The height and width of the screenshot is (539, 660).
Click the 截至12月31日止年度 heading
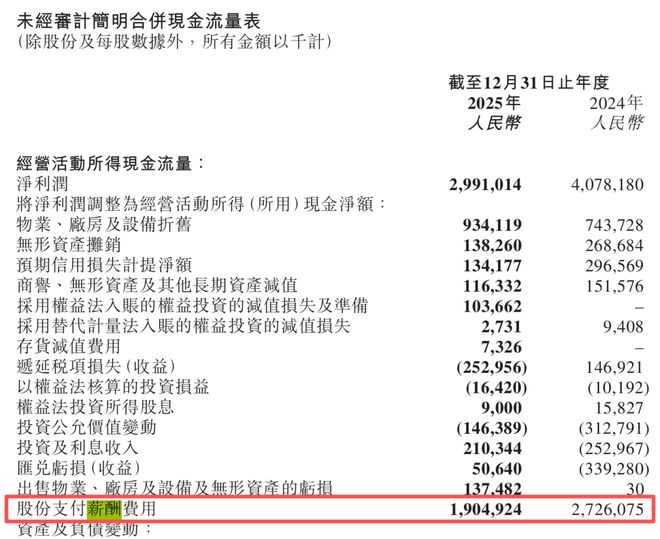[529, 82]
